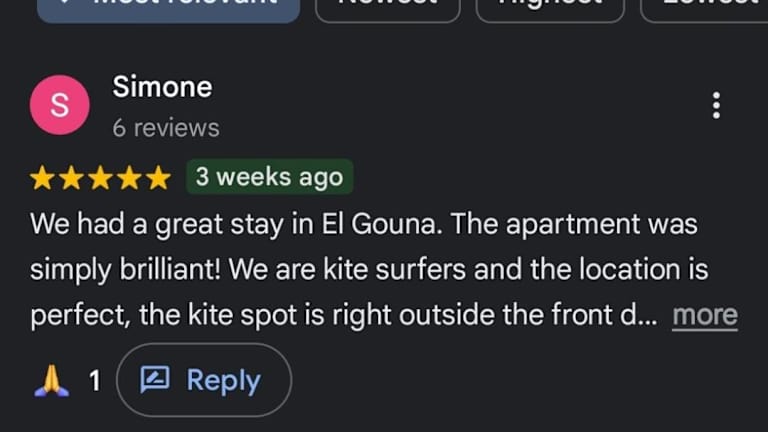The height and width of the screenshot is (432, 768).
Task: Expand the review with the more link
Action: pos(704,316)
